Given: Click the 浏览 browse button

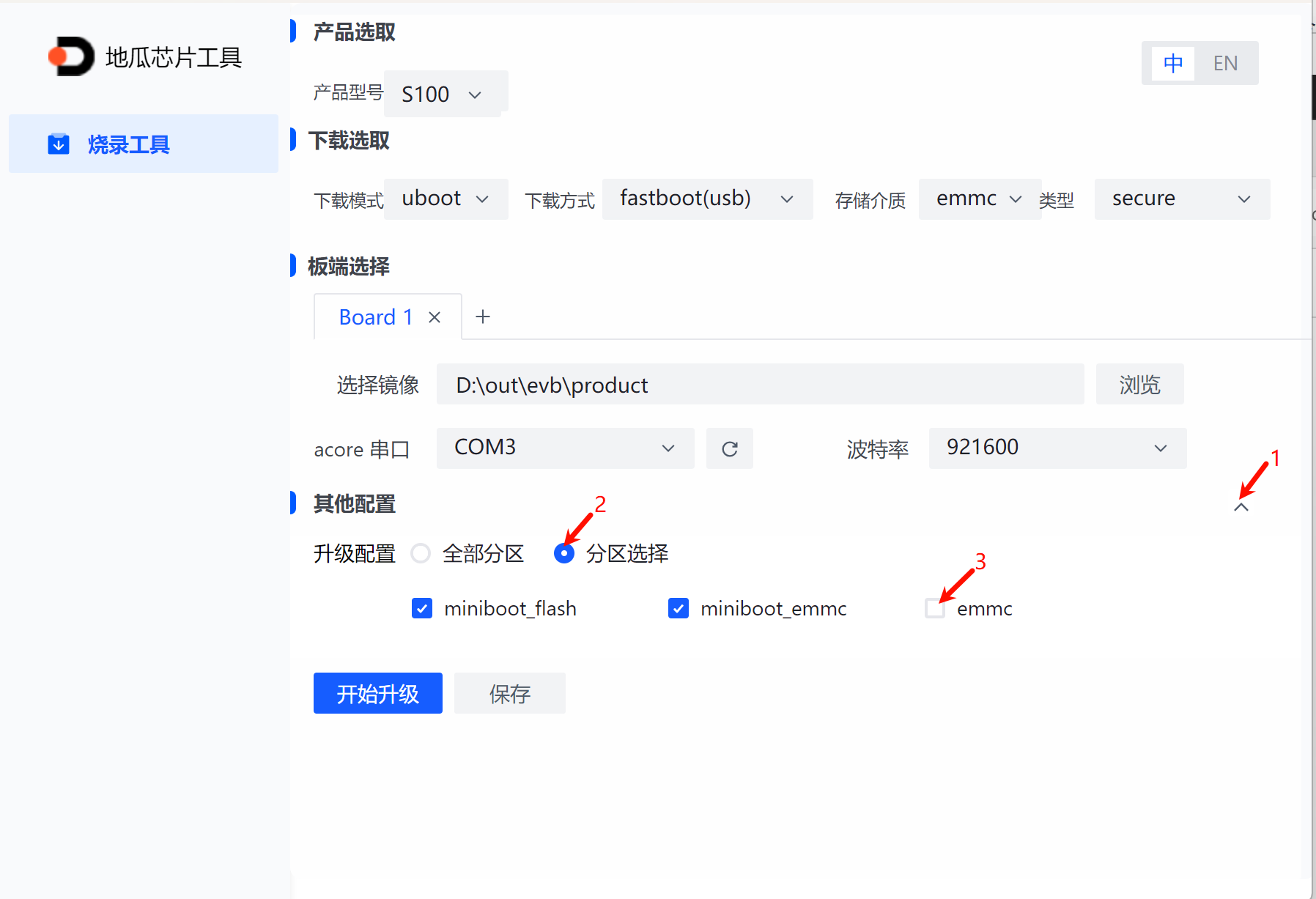Looking at the screenshot, I should point(1139,385).
